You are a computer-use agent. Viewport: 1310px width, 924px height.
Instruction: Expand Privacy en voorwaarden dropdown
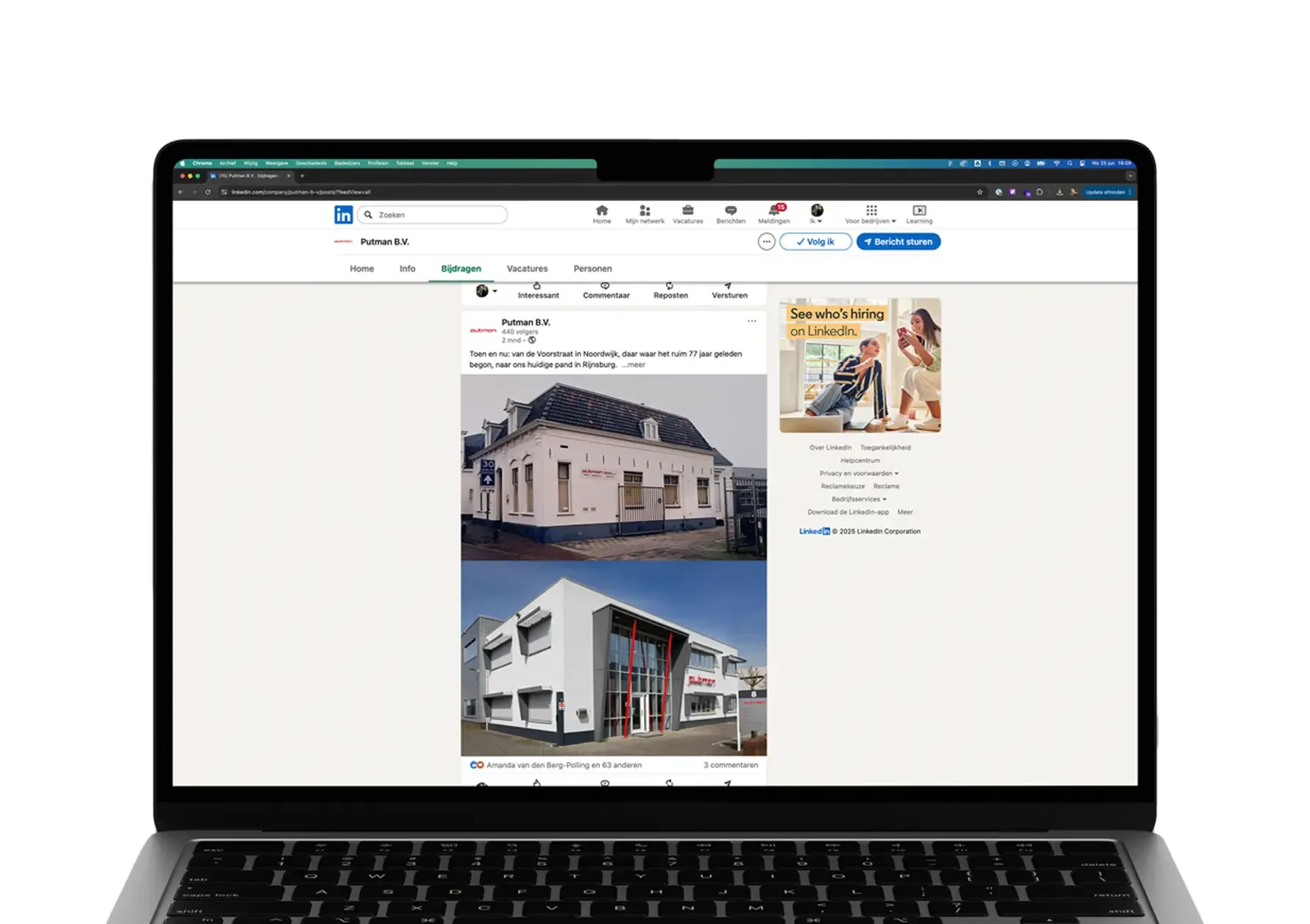pyautogui.click(x=859, y=473)
